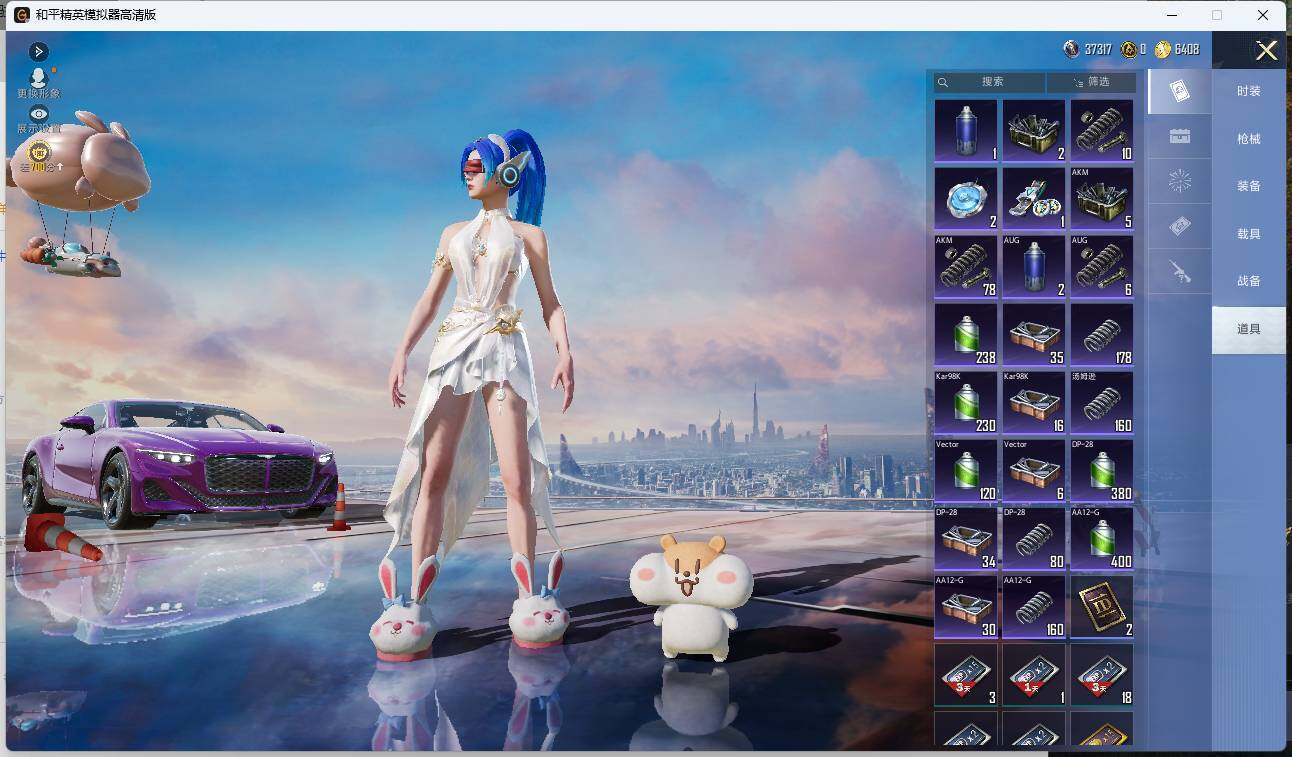Switch to the 载具 tab
This screenshot has height=757, width=1292.
coord(1249,234)
